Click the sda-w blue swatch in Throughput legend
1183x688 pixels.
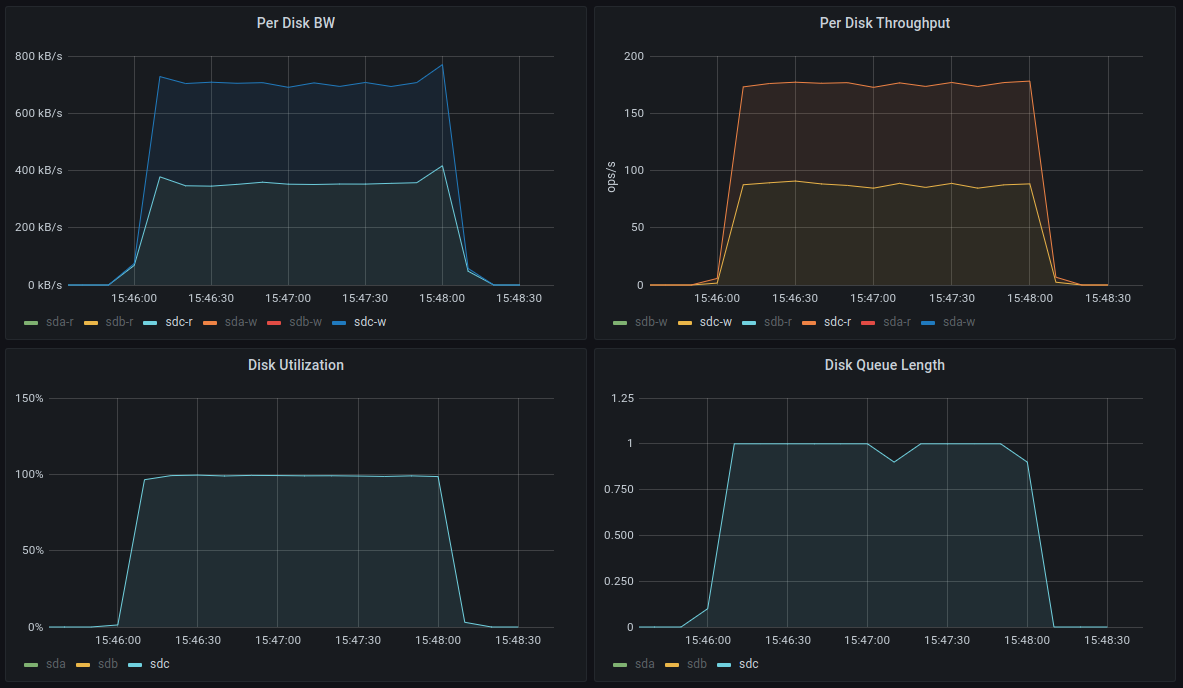click(x=928, y=323)
